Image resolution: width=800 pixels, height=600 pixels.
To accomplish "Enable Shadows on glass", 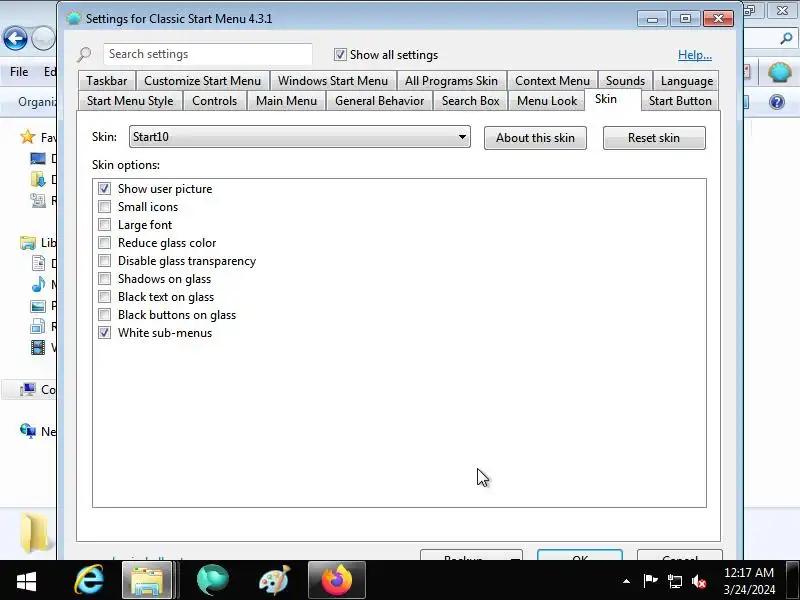I will 105,279.
